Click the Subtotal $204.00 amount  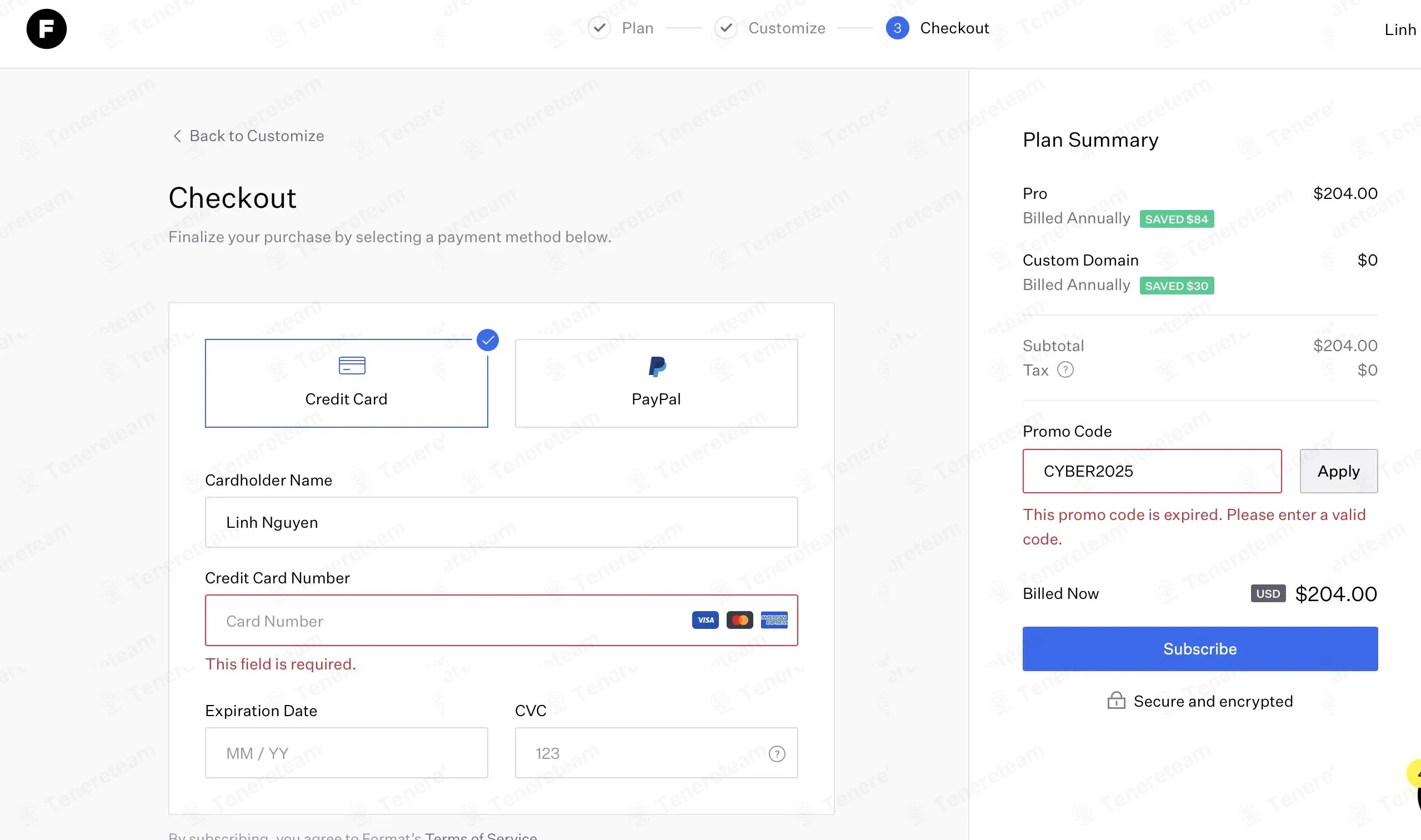1345,346
